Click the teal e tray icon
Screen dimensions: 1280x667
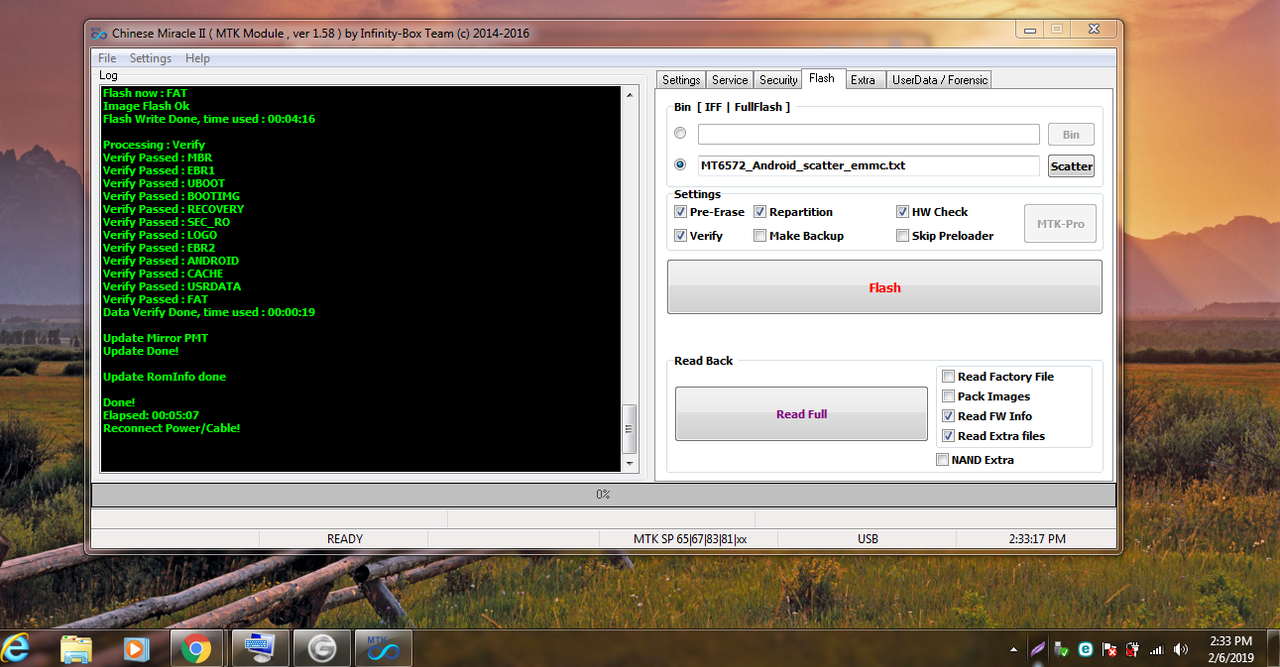(1086, 649)
